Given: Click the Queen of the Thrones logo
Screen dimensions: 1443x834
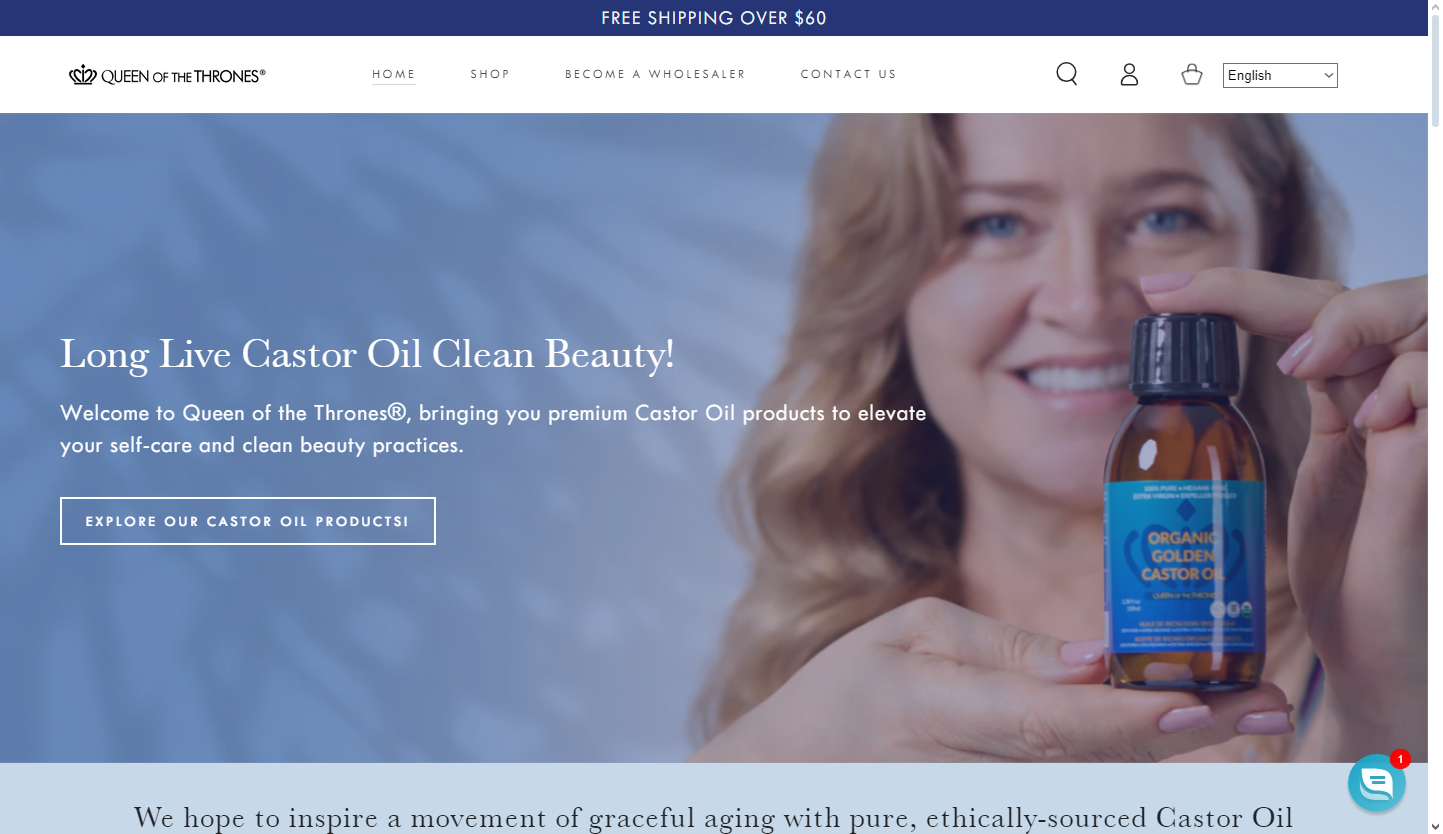Looking at the screenshot, I should click(167, 75).
